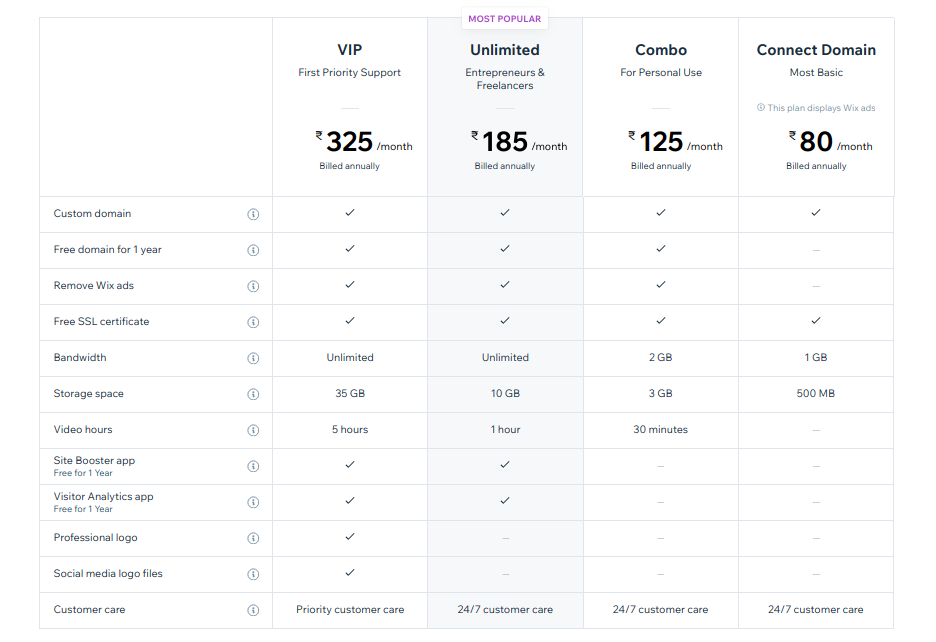
Task: Open the Visitor Analytics app info icon
Action: click(253, 501)
